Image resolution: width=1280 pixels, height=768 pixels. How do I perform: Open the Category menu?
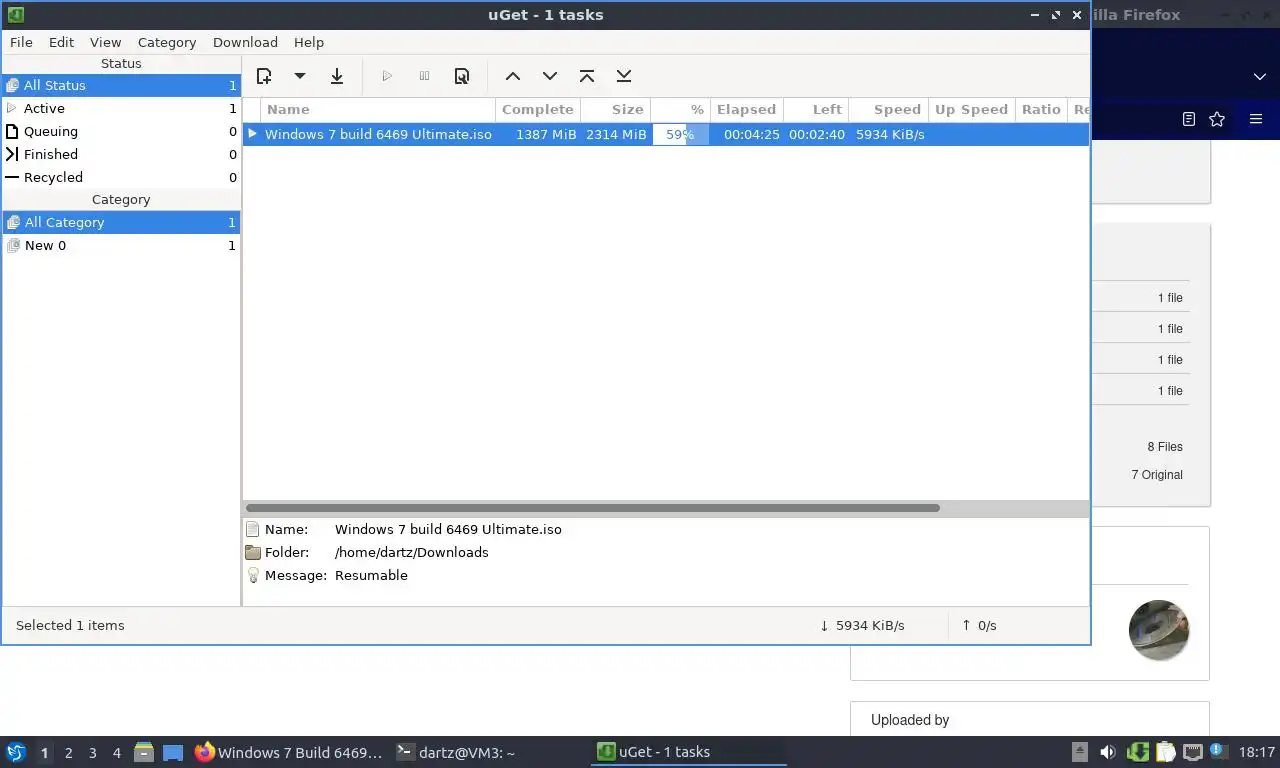point(167,42)
